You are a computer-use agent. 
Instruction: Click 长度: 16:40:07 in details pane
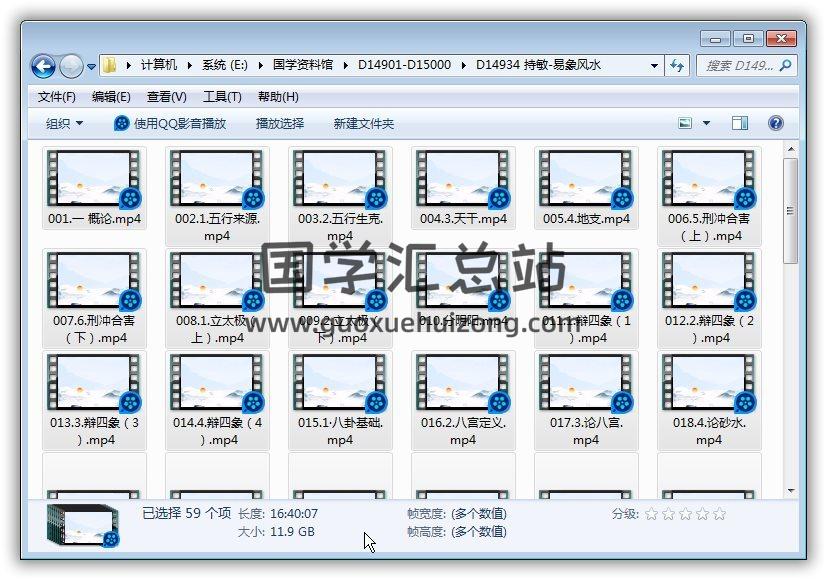(278, 514)
